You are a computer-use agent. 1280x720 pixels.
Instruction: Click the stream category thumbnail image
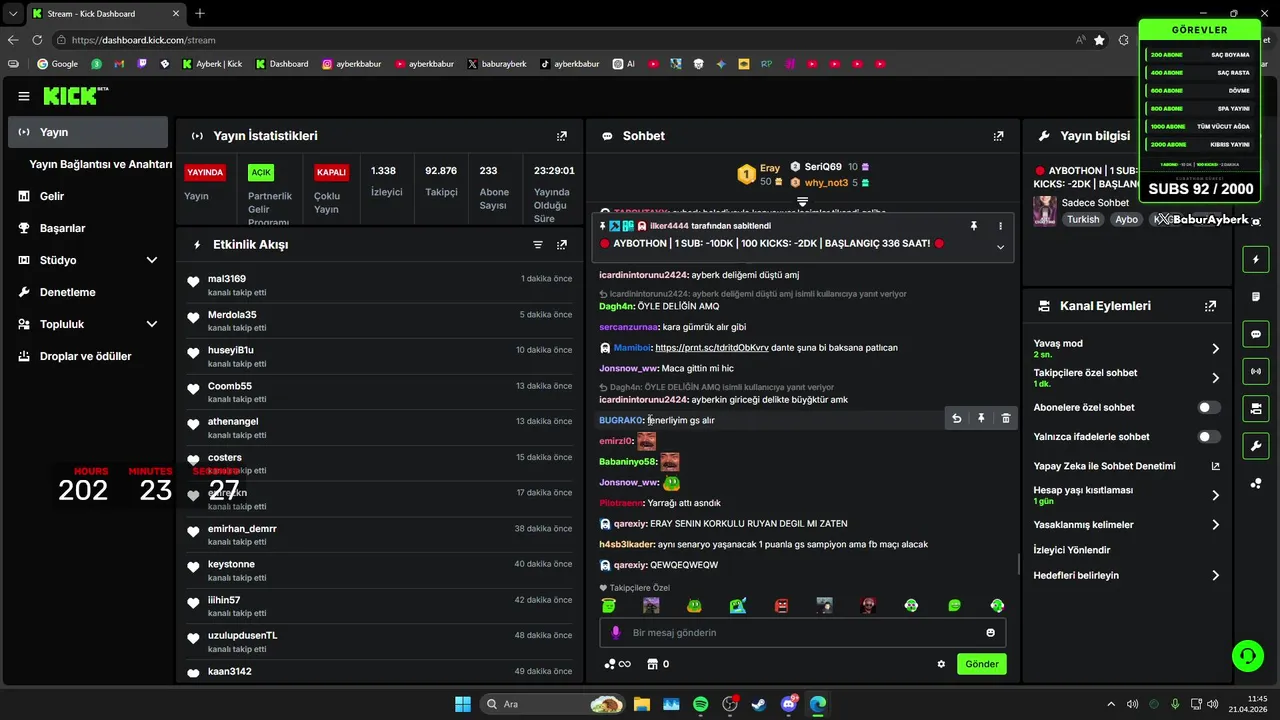1045,210
